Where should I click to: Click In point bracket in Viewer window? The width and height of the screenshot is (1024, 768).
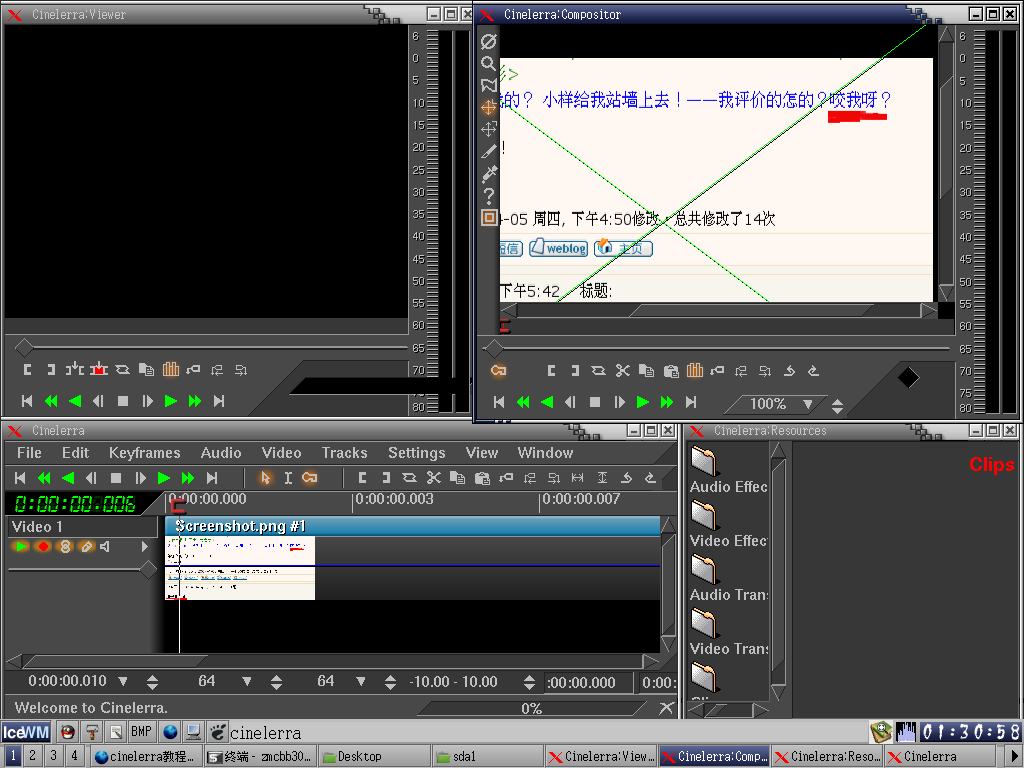(27, 370)
